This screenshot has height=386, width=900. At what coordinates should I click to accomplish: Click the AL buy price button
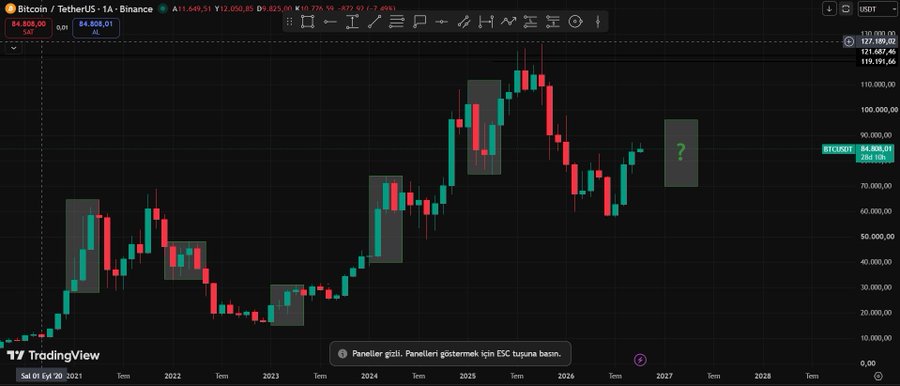tap(96, 28)
